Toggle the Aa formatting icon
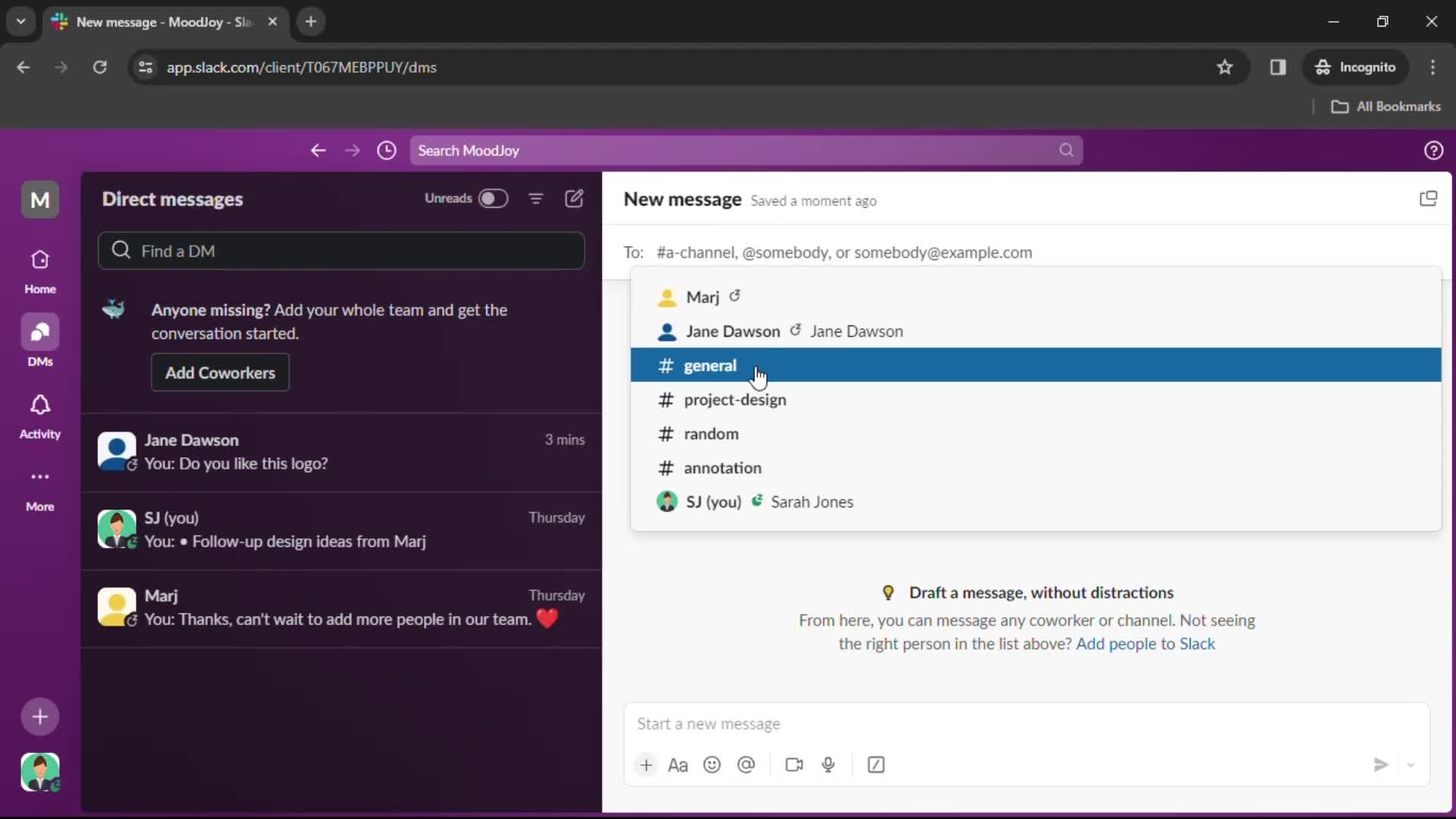This screenshot has height=819, width=1456. [x=678, y=765]
